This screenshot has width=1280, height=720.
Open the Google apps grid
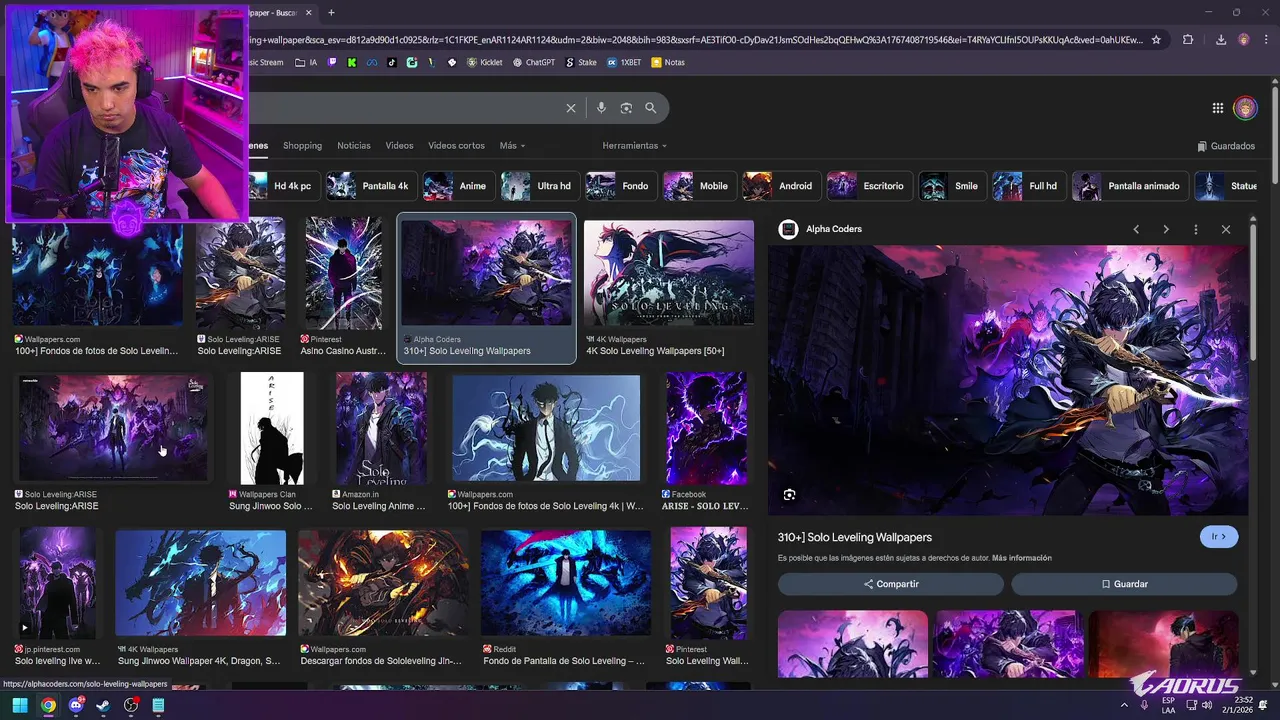(1218, 108)
